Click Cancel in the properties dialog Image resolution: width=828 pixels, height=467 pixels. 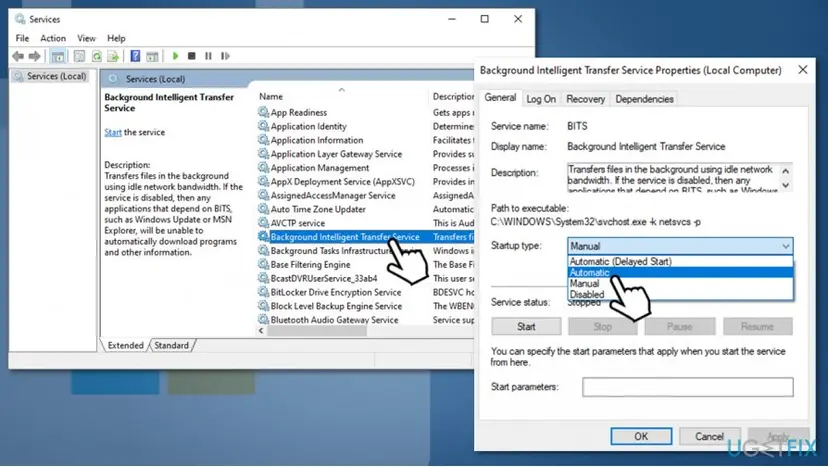click(709, 436)
